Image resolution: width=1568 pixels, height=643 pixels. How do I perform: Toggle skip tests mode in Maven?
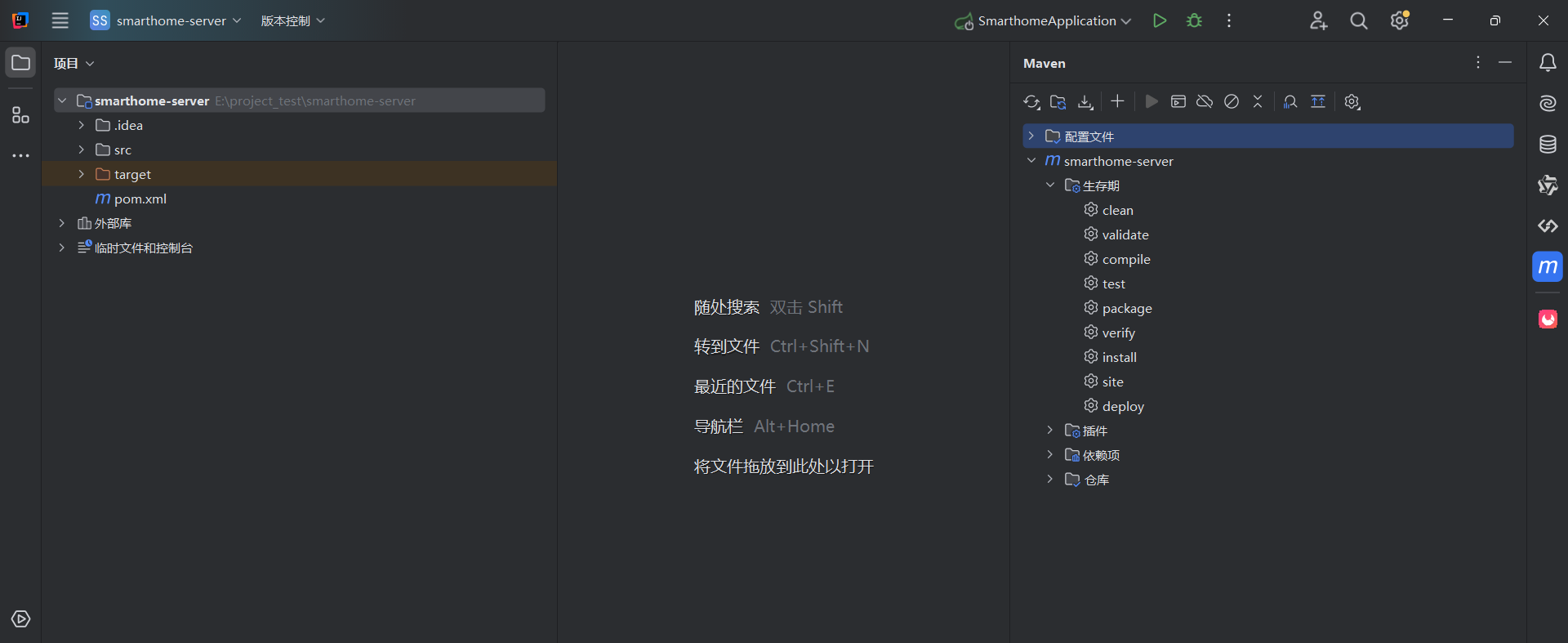pyautogui.click(x=1232, y=101)
